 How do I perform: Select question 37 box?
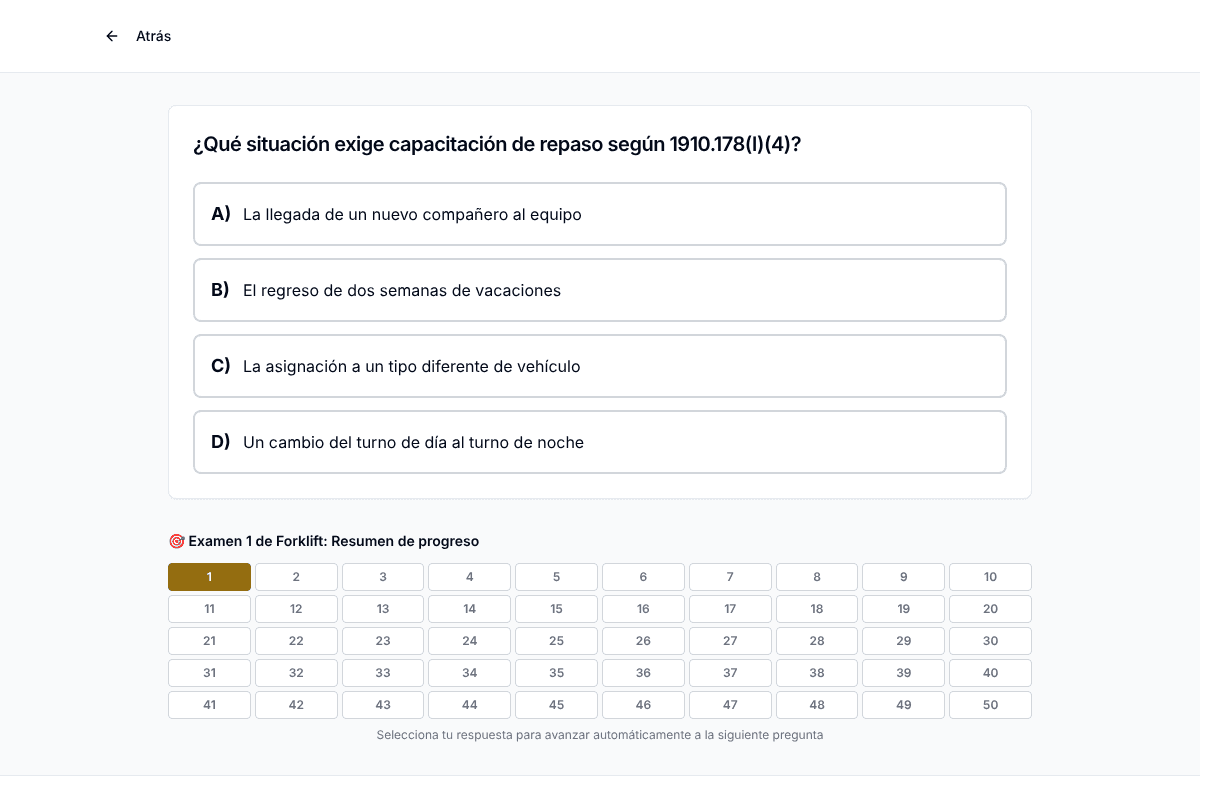(730, 673)
